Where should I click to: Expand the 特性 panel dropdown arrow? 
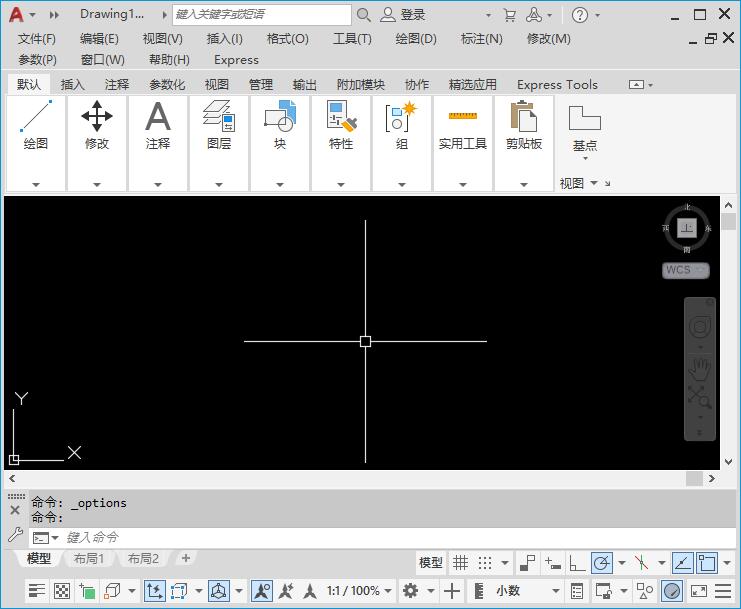(341, 185)
